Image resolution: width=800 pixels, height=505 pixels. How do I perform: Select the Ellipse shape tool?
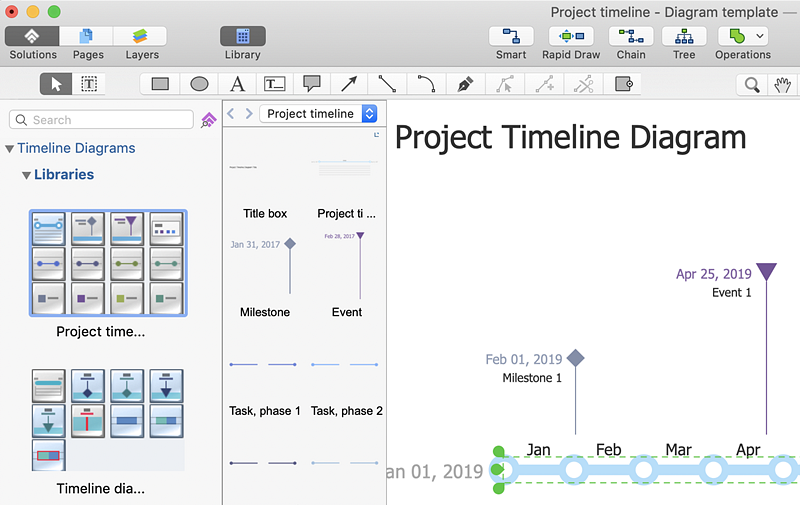click(x=199, y=84)
